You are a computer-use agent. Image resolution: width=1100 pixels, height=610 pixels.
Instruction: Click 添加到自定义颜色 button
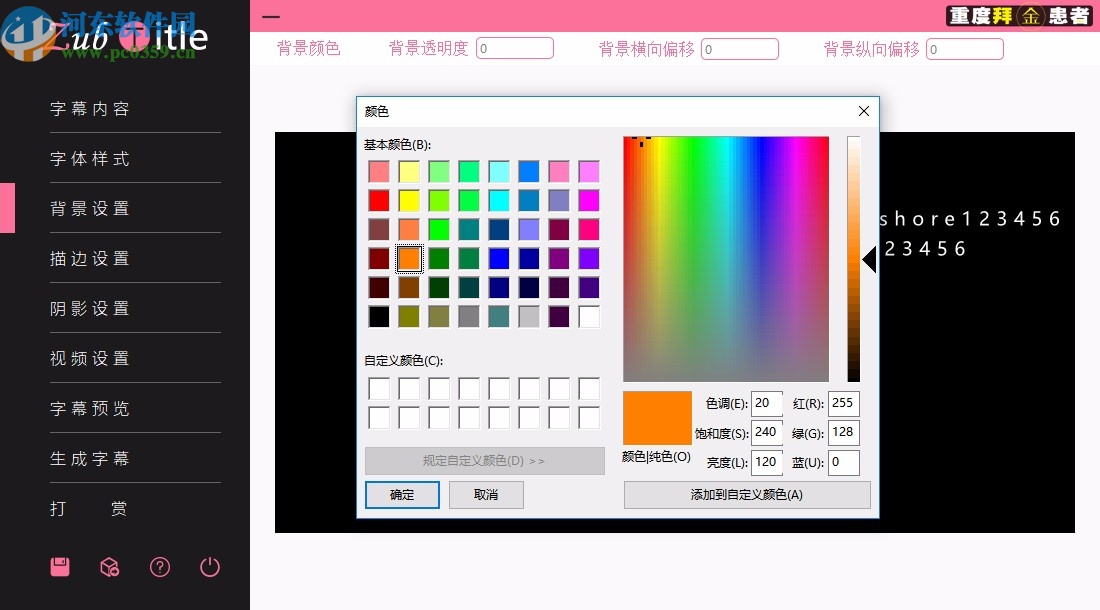(x=747, y=494)
